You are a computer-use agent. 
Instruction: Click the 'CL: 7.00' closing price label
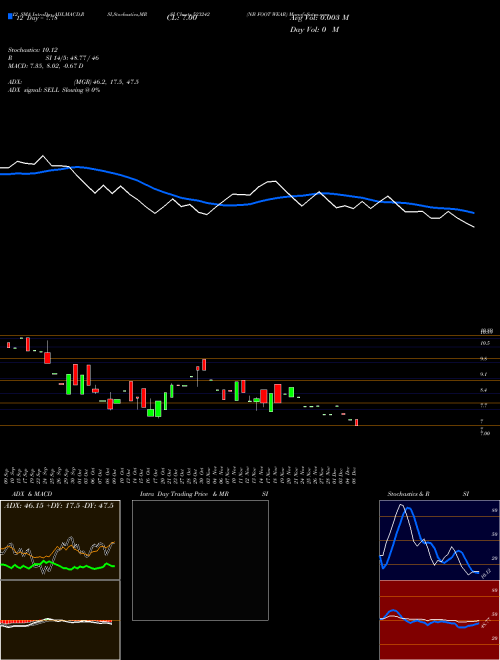pos(182,18)
